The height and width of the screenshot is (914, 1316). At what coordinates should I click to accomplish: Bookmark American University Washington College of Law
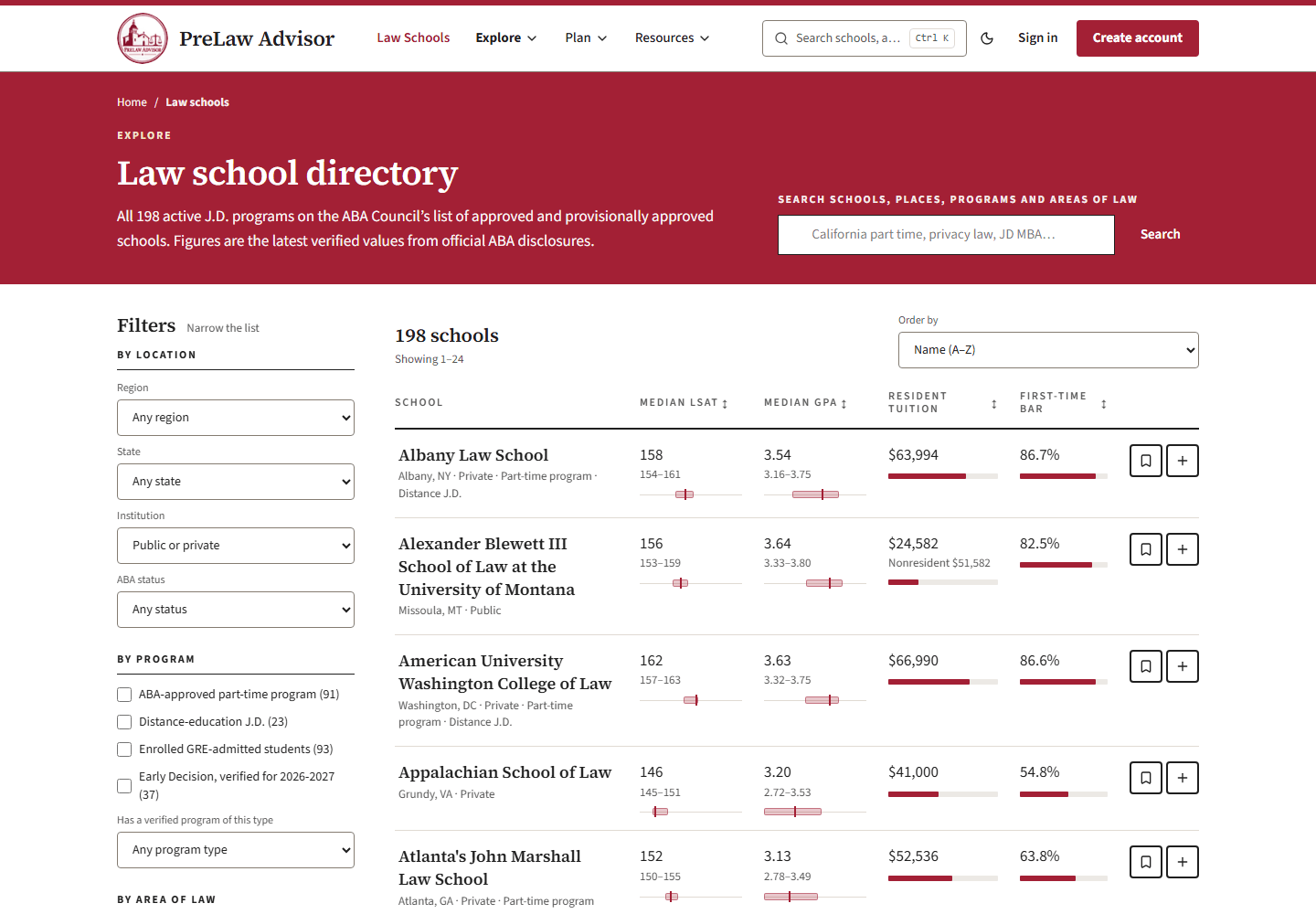[x=1146, y=666]
